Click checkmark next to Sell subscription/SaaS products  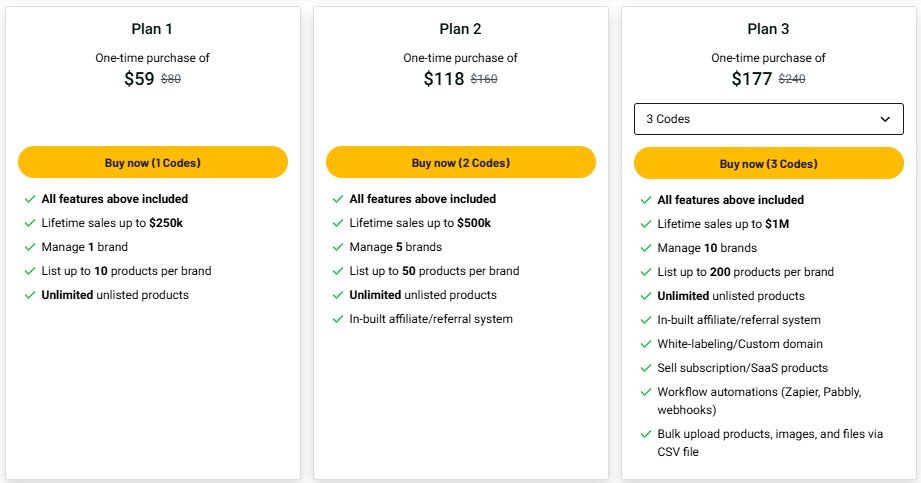pyautogui.click(x=646, y=368)
